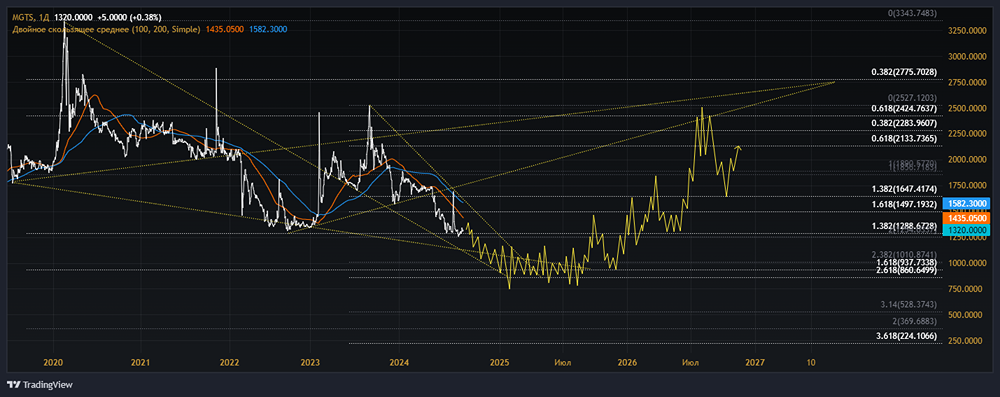The width and height of the screenshot is (1000, 397).
Task: Click the 10 label on time axis
Action: coord(812,362)
